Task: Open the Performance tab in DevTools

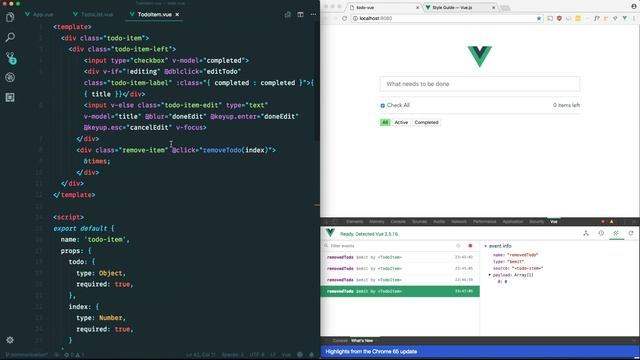Action: [484, 222]
